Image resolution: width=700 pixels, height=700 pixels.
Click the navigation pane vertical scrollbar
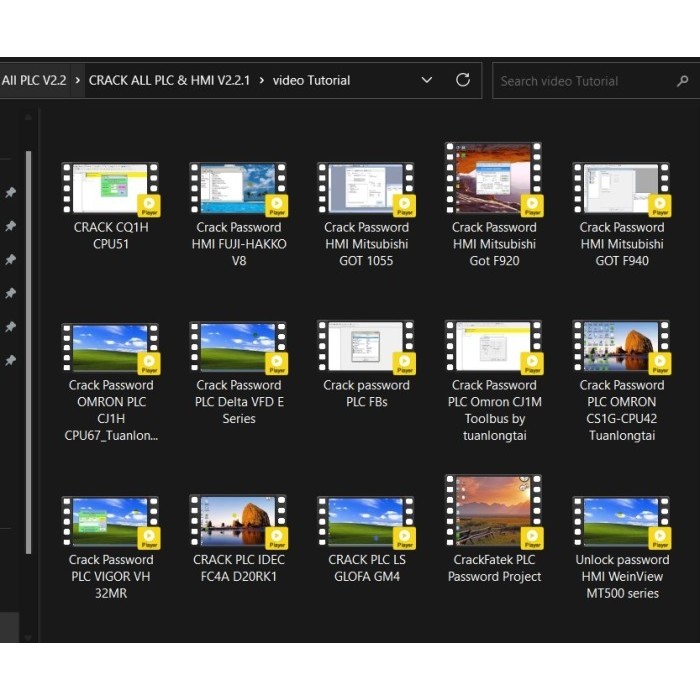[x=28, y=350]
